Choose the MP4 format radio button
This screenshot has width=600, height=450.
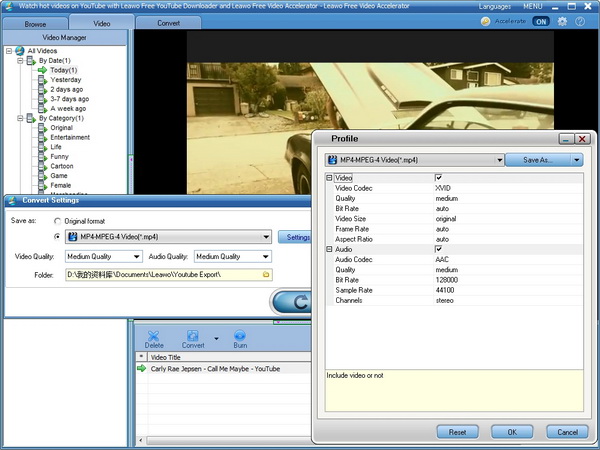click(x=57, y=237)
